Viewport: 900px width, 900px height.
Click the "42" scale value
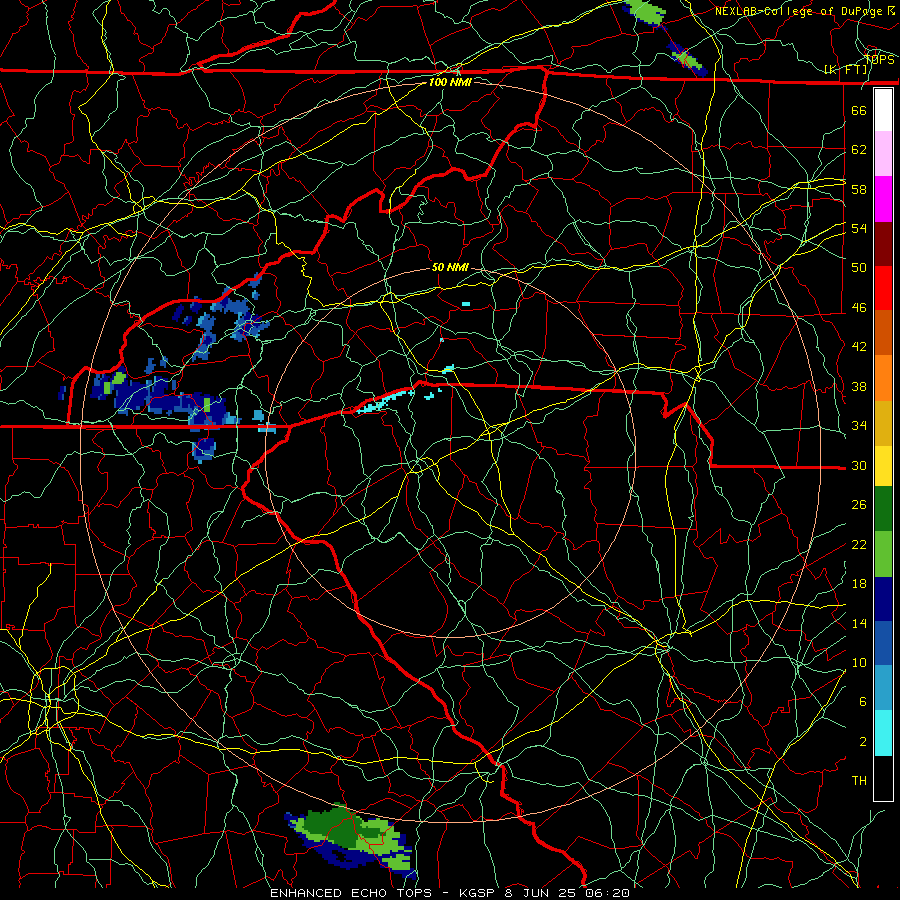(859, 347)
